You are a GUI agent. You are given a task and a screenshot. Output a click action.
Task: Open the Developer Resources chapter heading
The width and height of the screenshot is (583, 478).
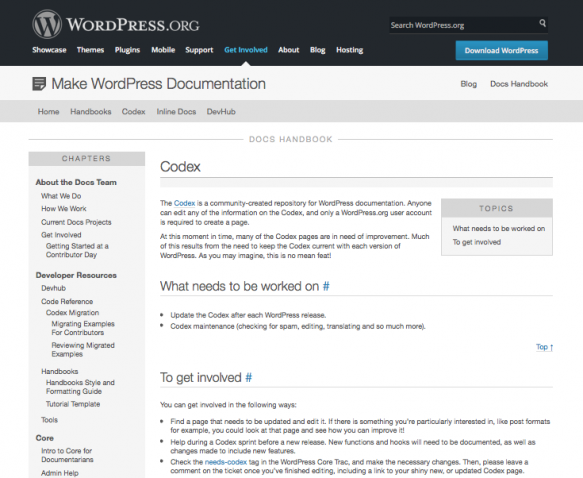pyautogui.click(x=76, y=275)
